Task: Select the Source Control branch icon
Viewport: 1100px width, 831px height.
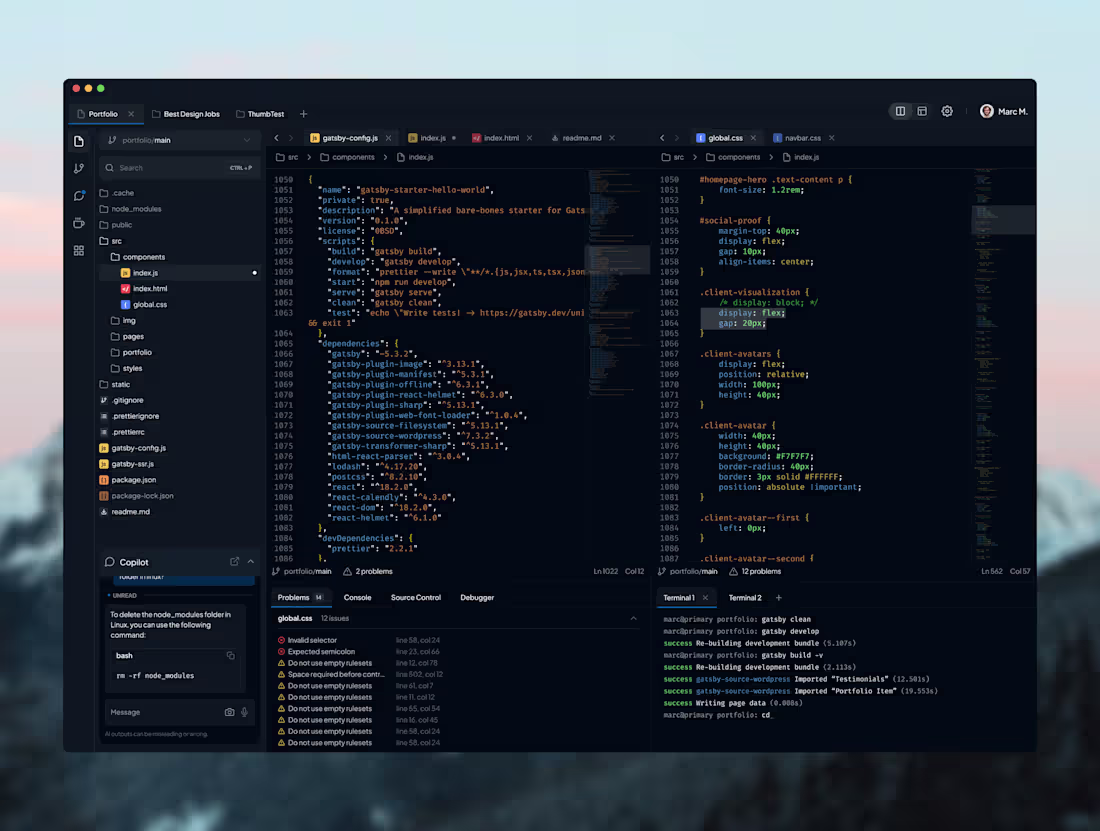Action: coord(79,168)
